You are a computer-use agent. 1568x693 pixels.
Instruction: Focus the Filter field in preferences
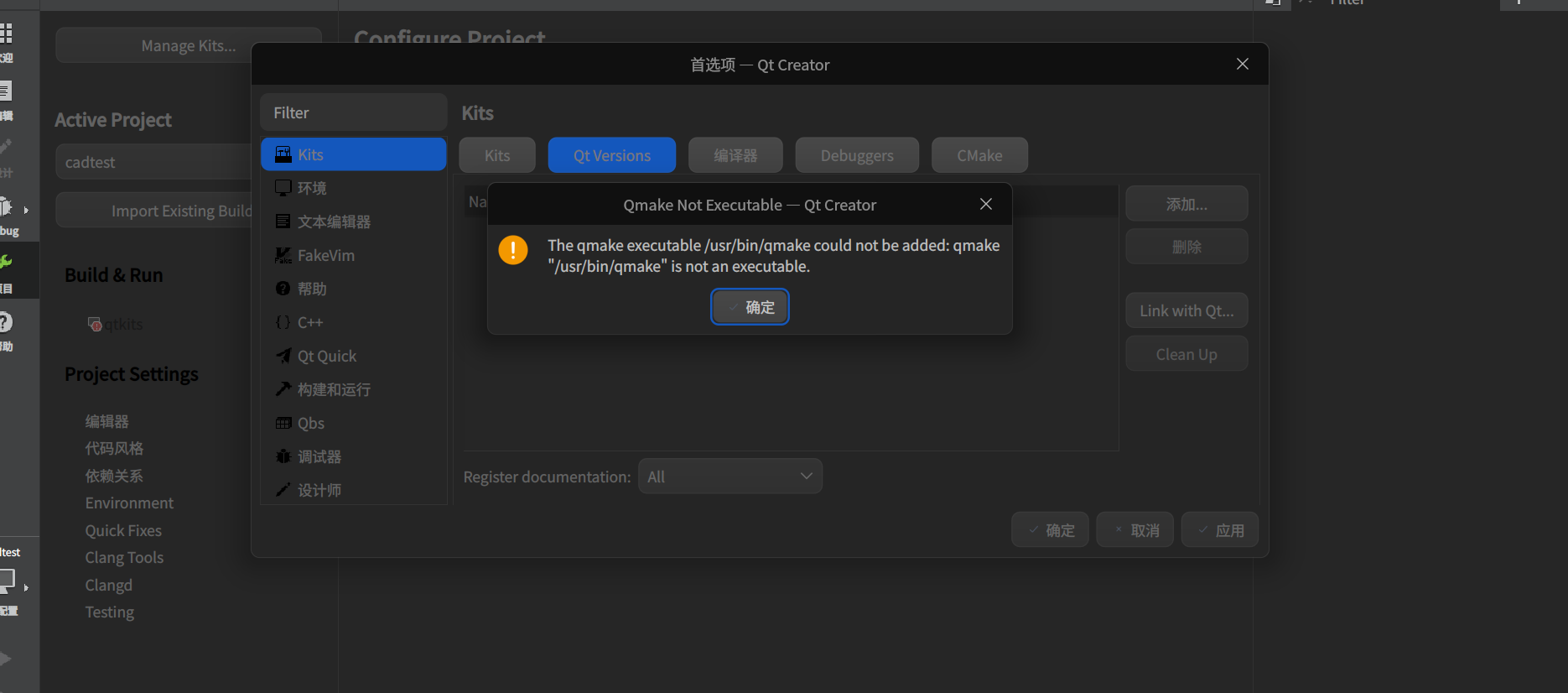[x=354, y=112]
